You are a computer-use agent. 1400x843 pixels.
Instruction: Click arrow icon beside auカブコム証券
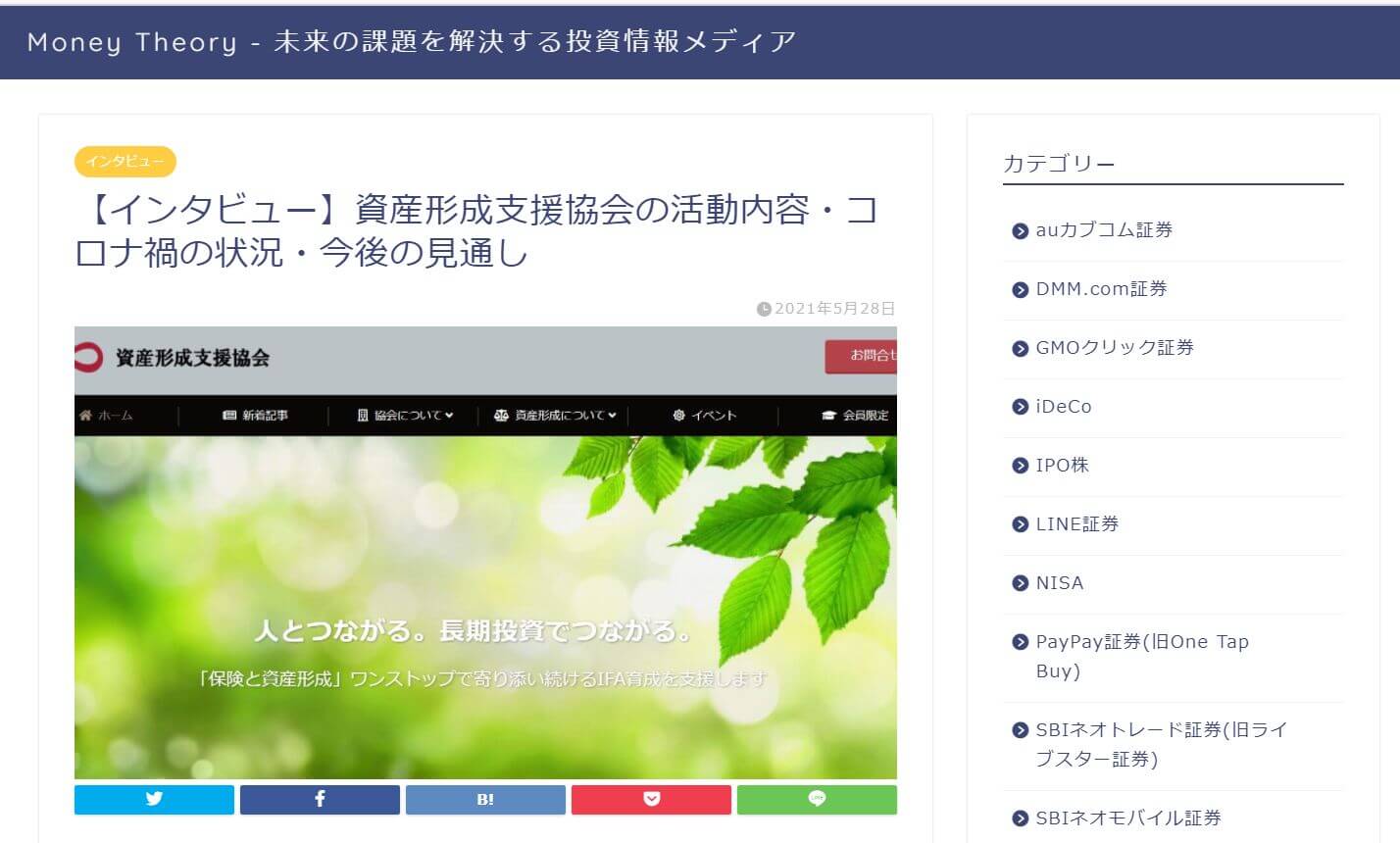click(x=1020, y=231)
